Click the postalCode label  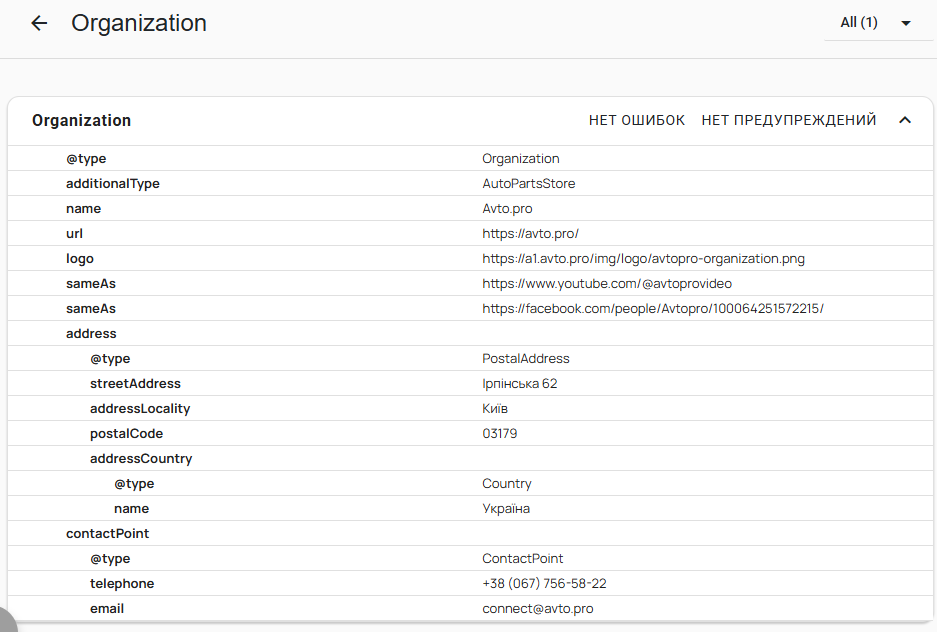click(x=126, y=434)
